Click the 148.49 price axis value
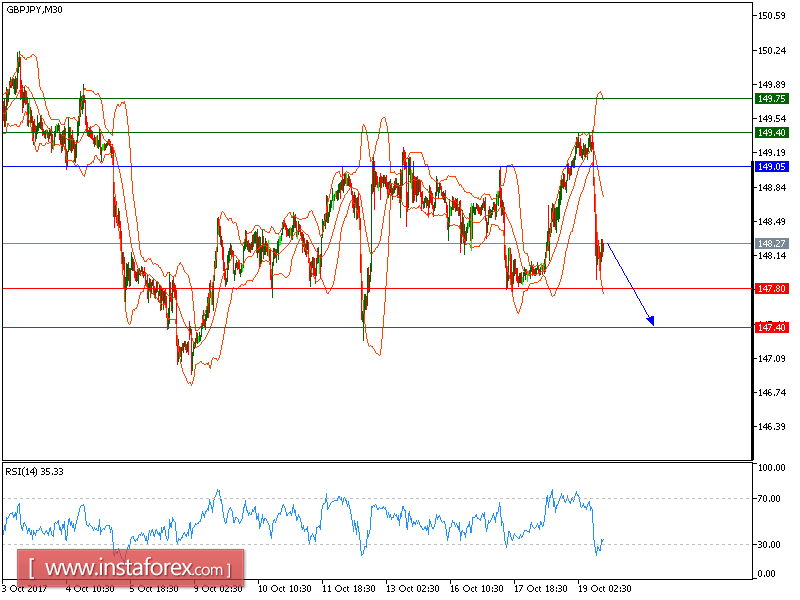The height and width of the screenshot is (600, 800). 771,221
